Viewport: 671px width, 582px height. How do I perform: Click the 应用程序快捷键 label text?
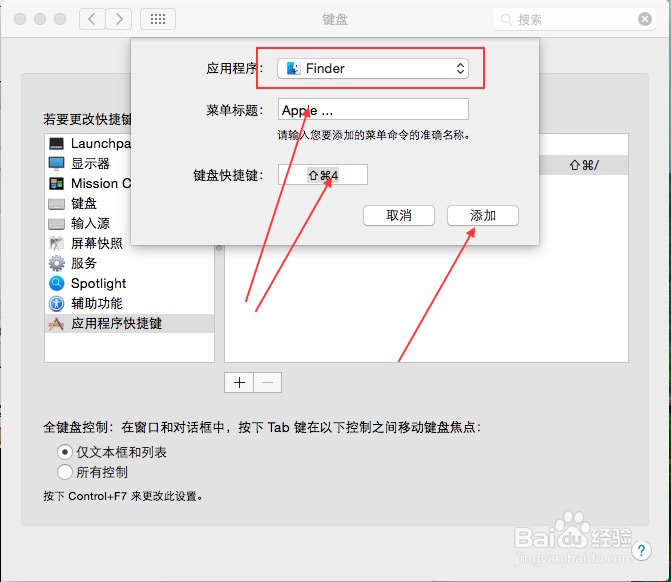[x=116, y=324]
